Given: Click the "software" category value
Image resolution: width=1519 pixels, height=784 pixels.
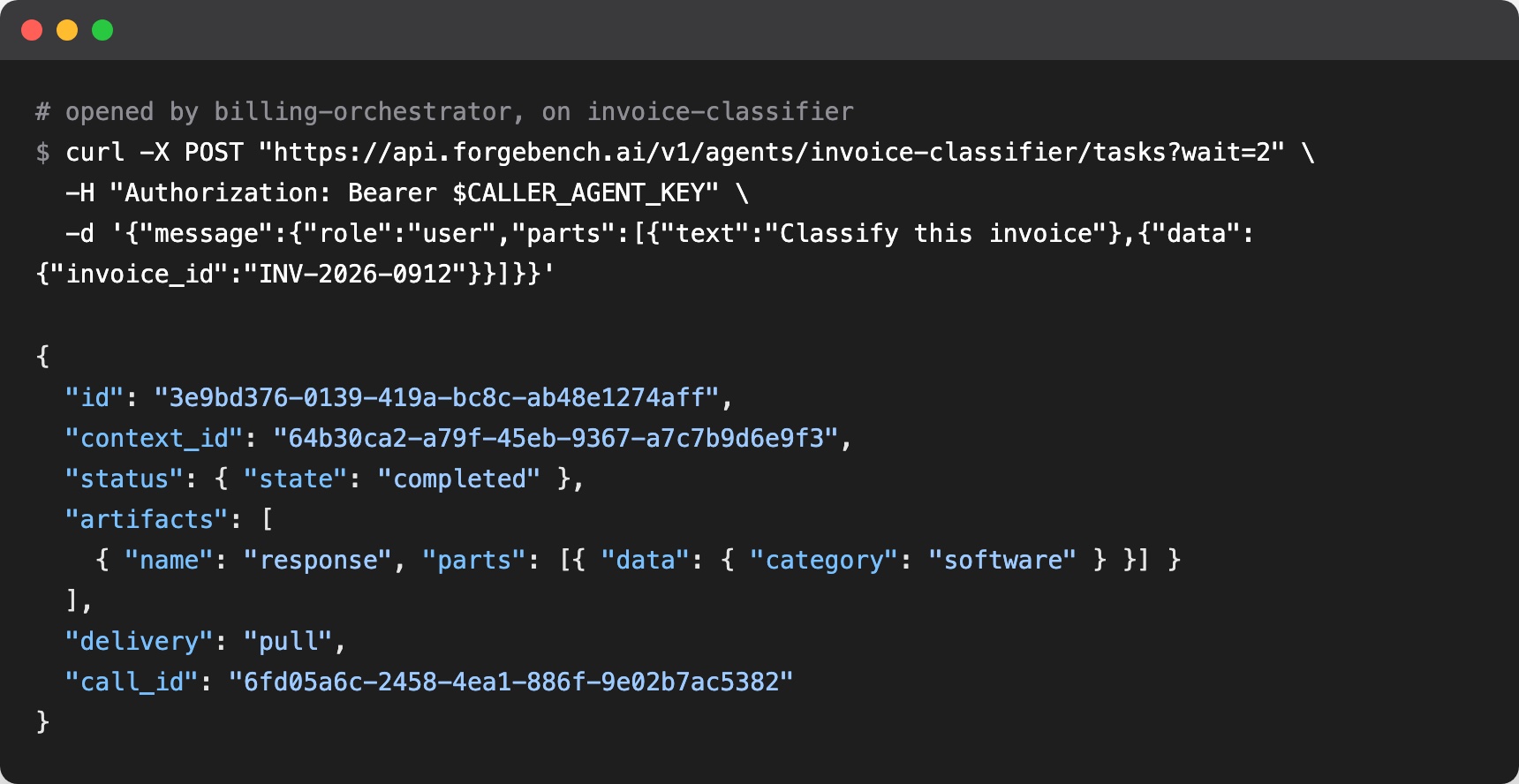Looking at the screenshot, I should (x=1002, y=561).
